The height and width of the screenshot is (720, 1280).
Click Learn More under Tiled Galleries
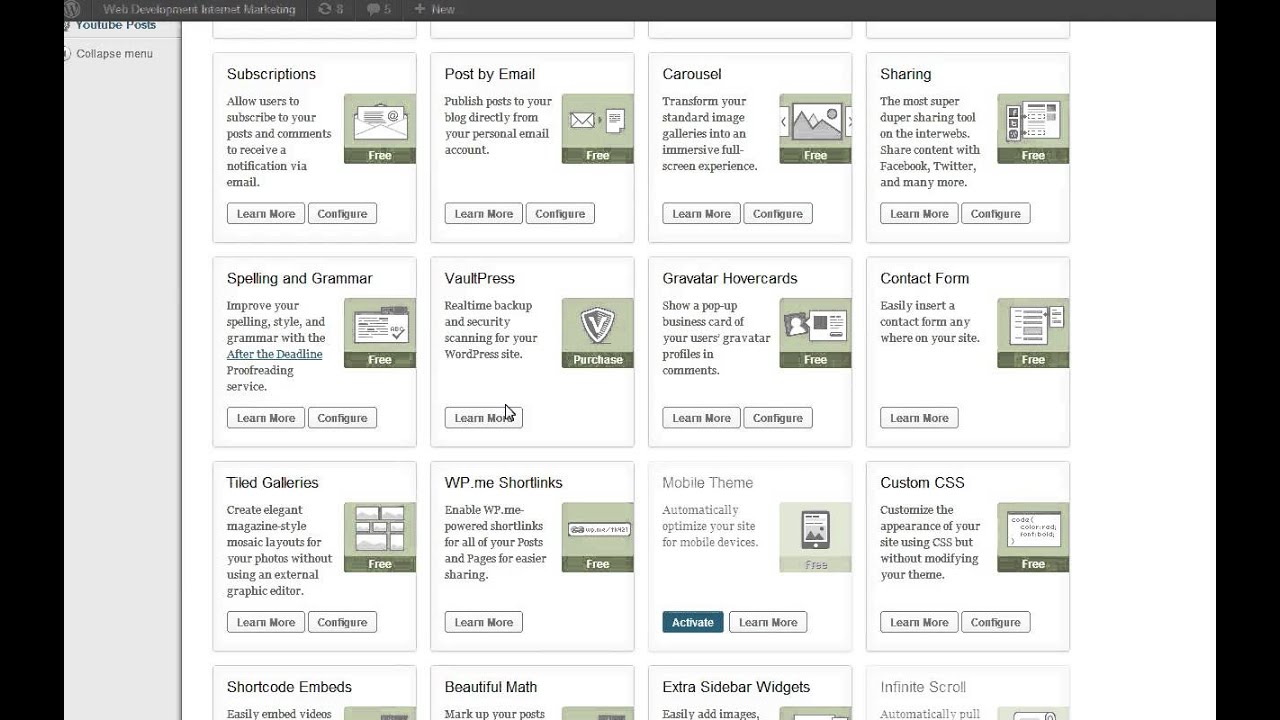[x=266, y=622]
